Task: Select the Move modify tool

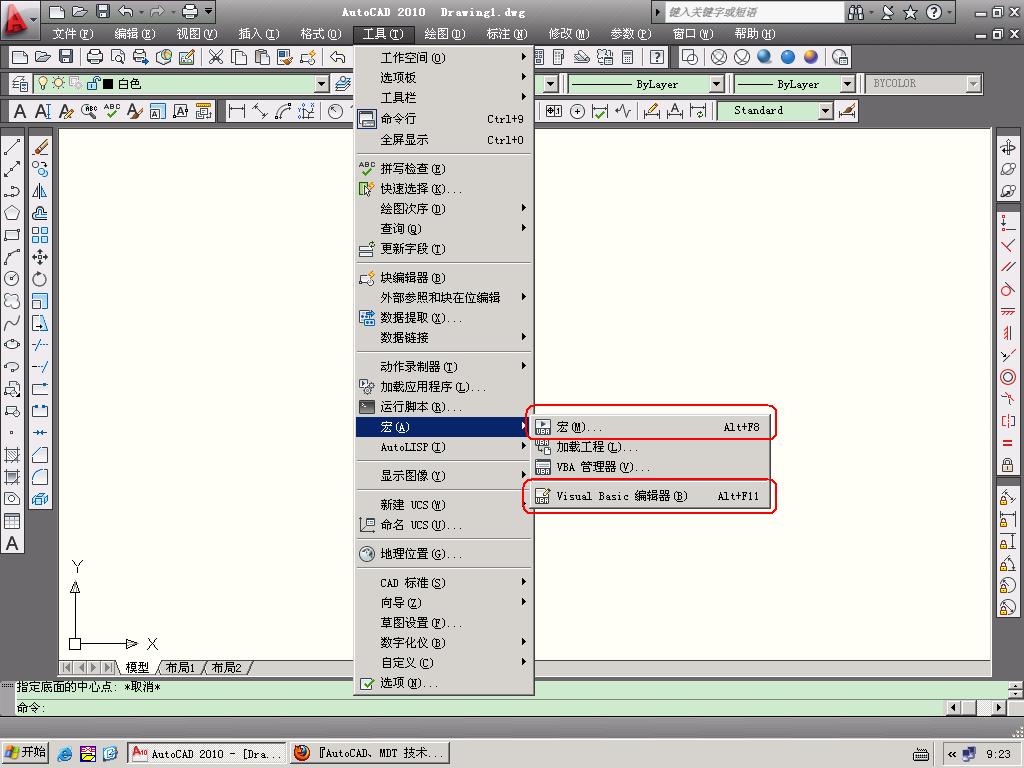Action: [x=40, y=257]
